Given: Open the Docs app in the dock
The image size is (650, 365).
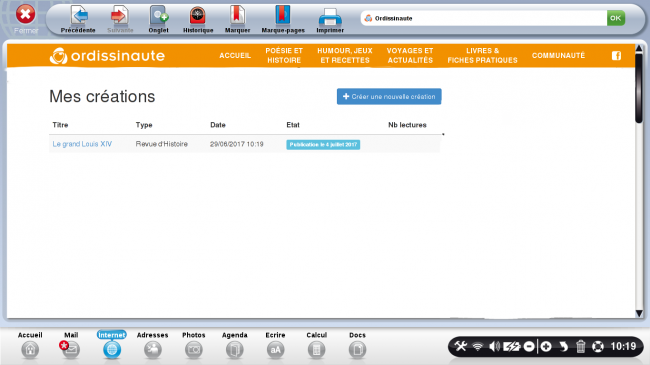Looking at the screenshot, I should coord(357,345).
